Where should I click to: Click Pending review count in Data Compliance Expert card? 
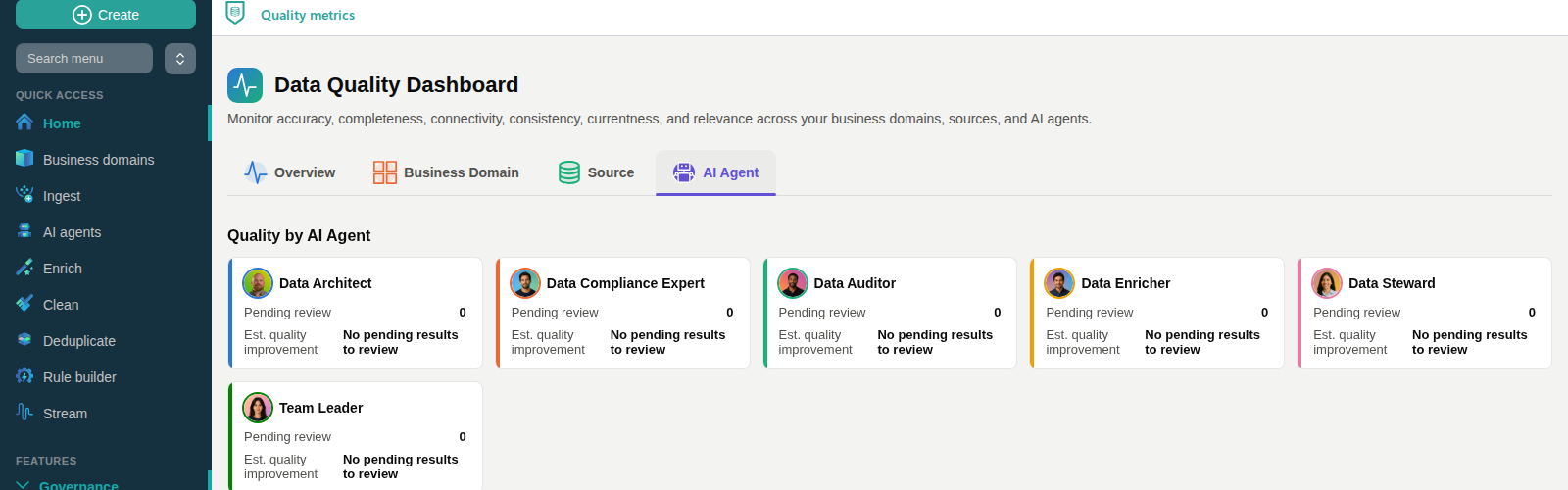(x=730, y=313)
